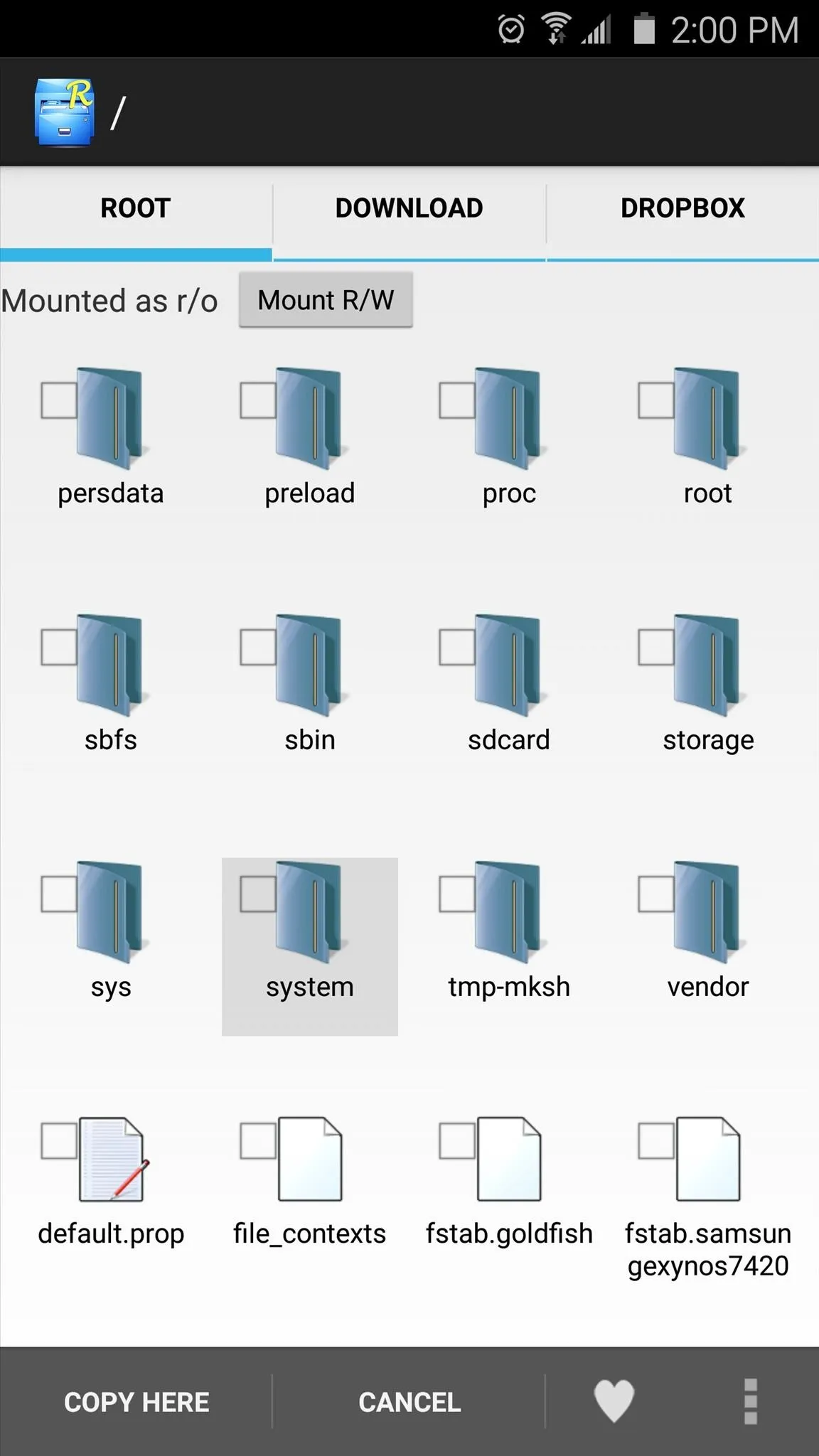
Task: Open the three-dot overflow menu
Action: (x=750, y=1401)
